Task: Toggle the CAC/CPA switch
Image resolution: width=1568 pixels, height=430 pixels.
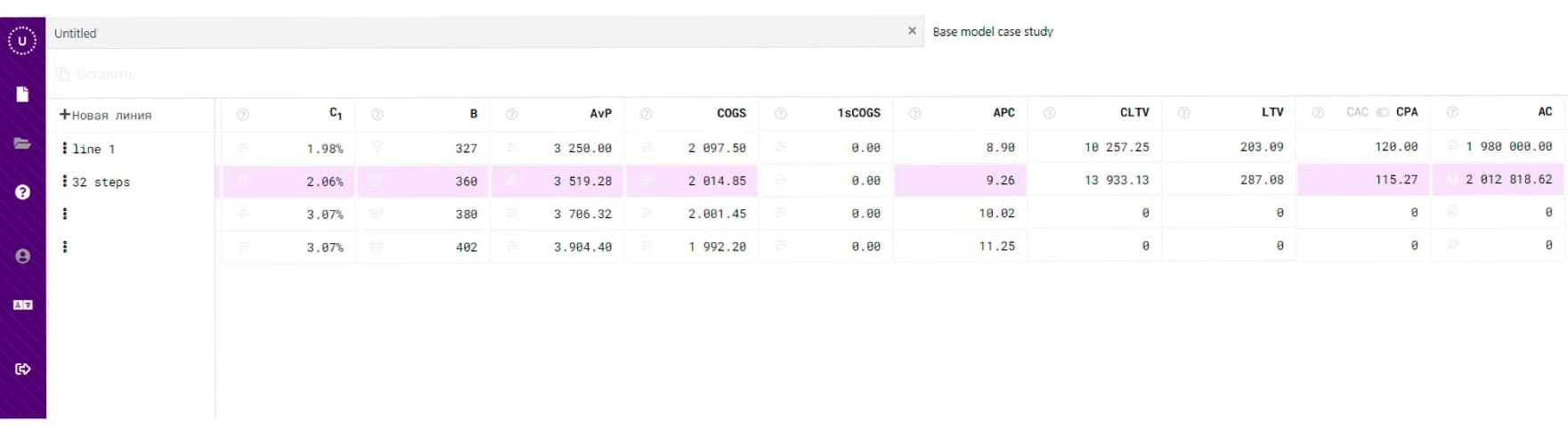Action: click(1382, 112)
